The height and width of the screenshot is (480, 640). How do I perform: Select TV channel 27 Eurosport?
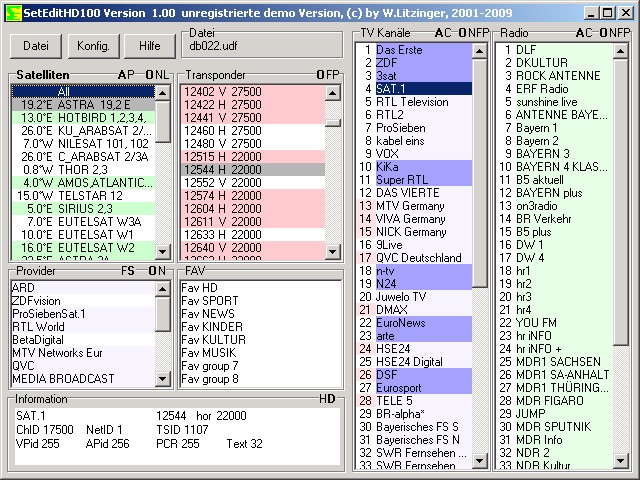click(414, 388)
